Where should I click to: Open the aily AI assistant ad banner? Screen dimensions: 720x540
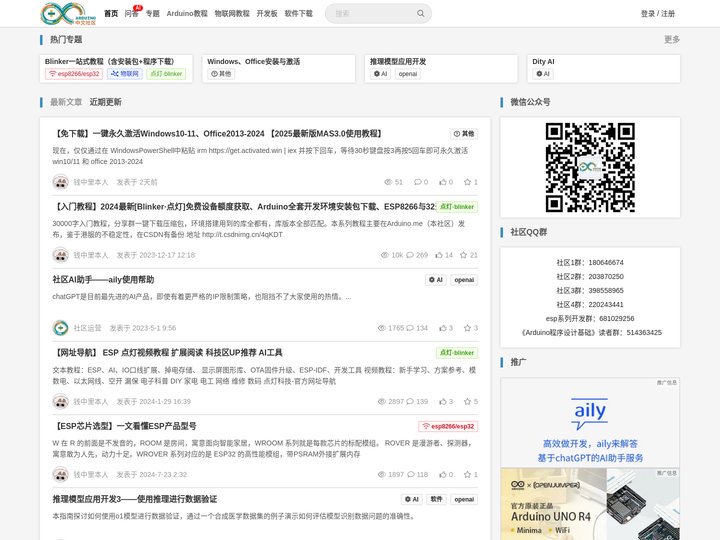590,422
